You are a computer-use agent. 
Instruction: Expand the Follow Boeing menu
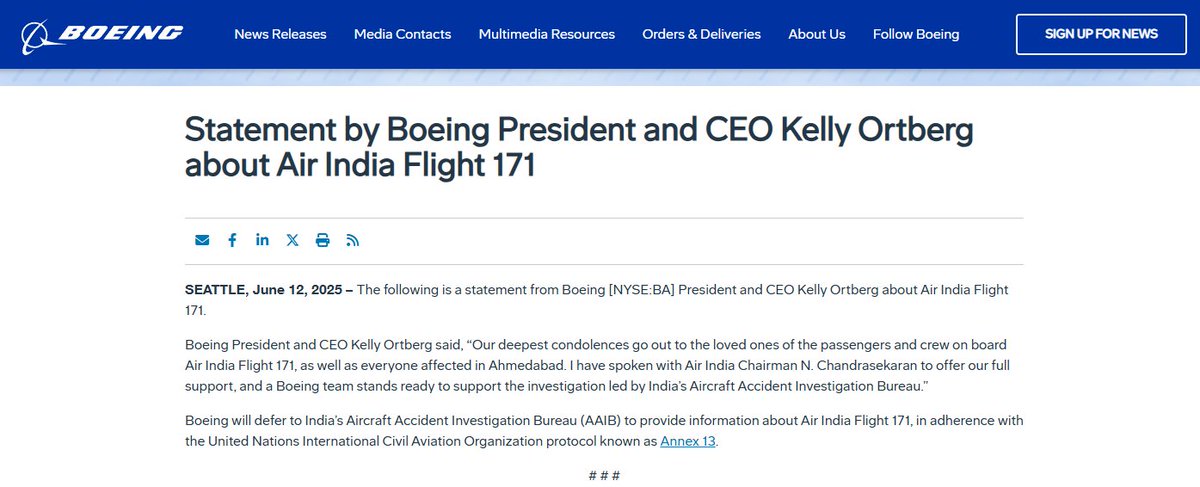pyautogui.click(x=915, y=34)
